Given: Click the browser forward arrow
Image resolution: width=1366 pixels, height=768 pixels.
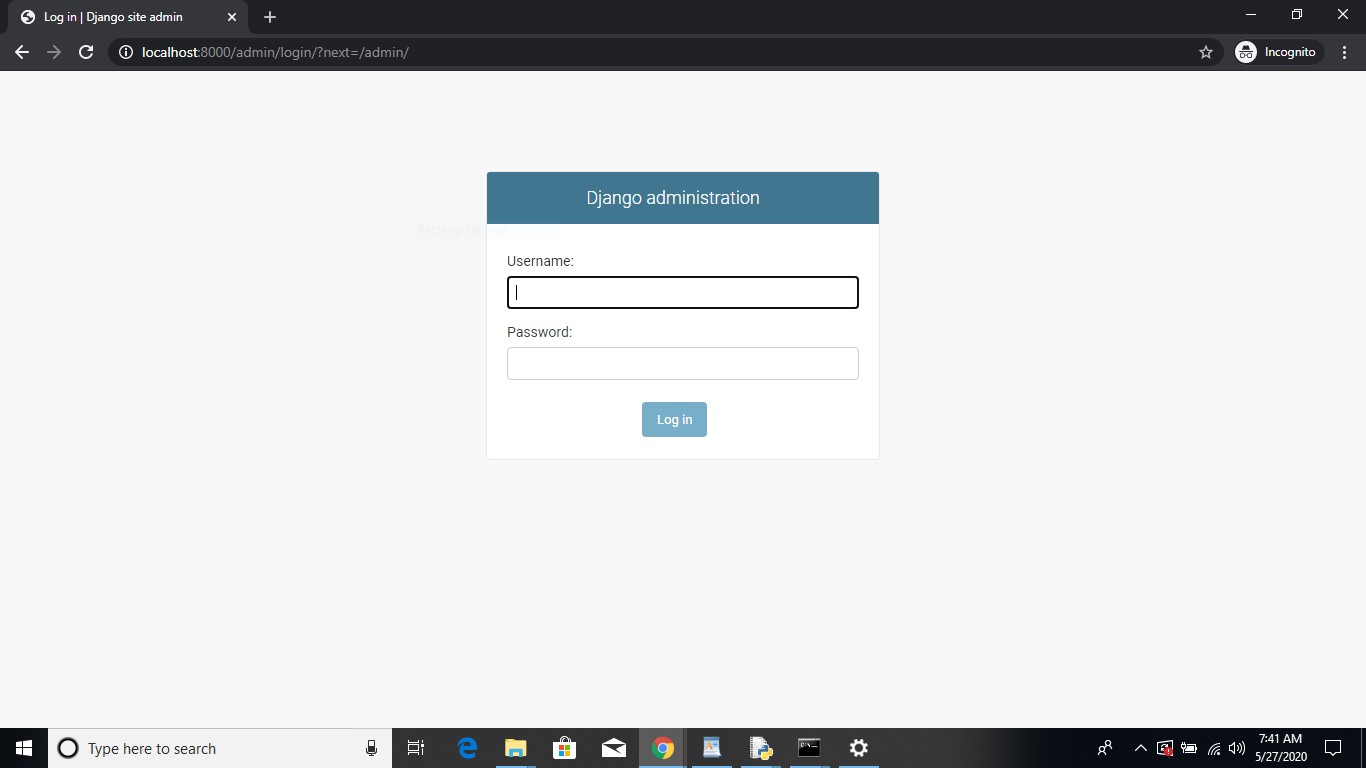Looking at the screenshot, I should coord(54,52).
